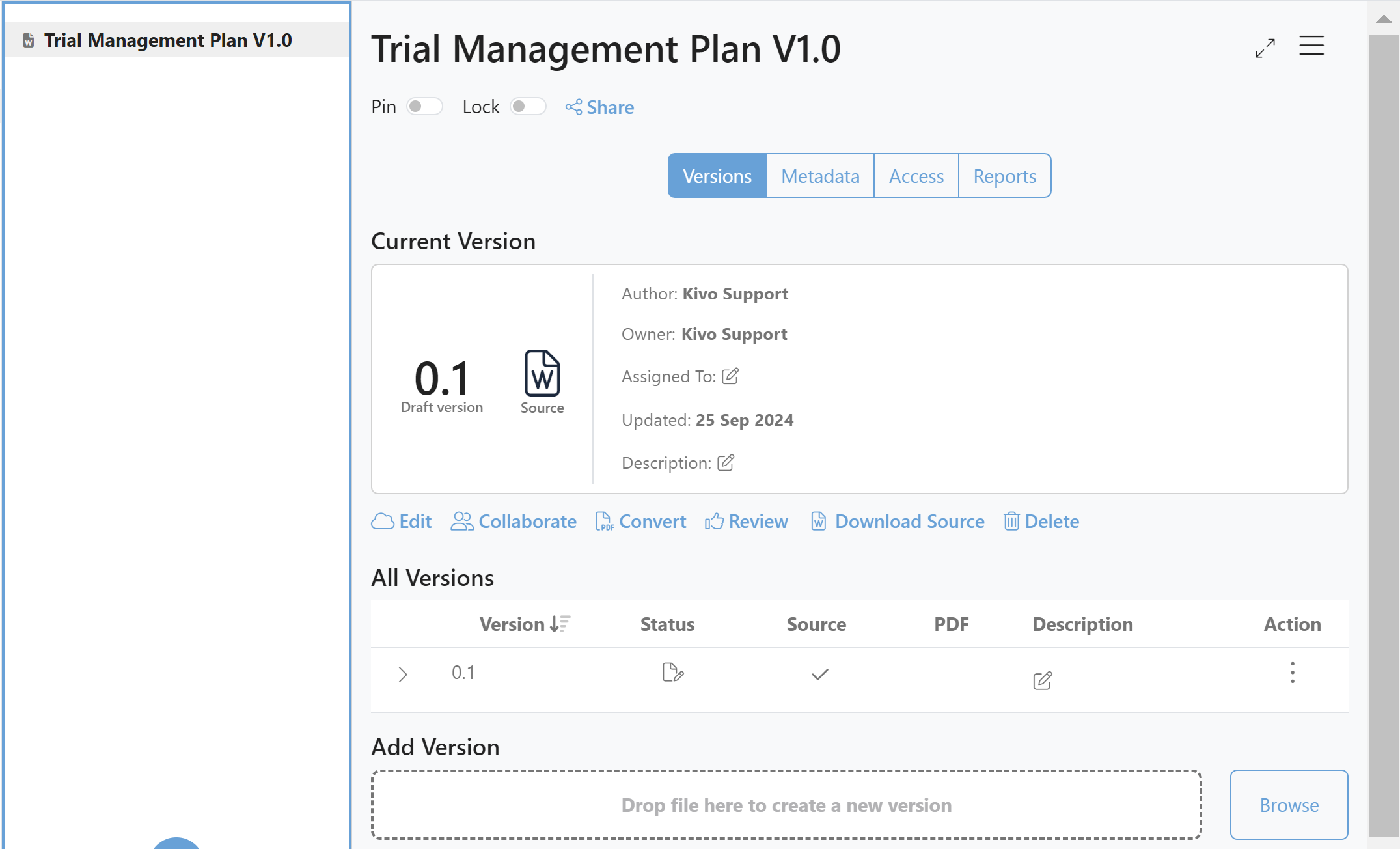Click the drop file area to create new version

pos(786,805)
